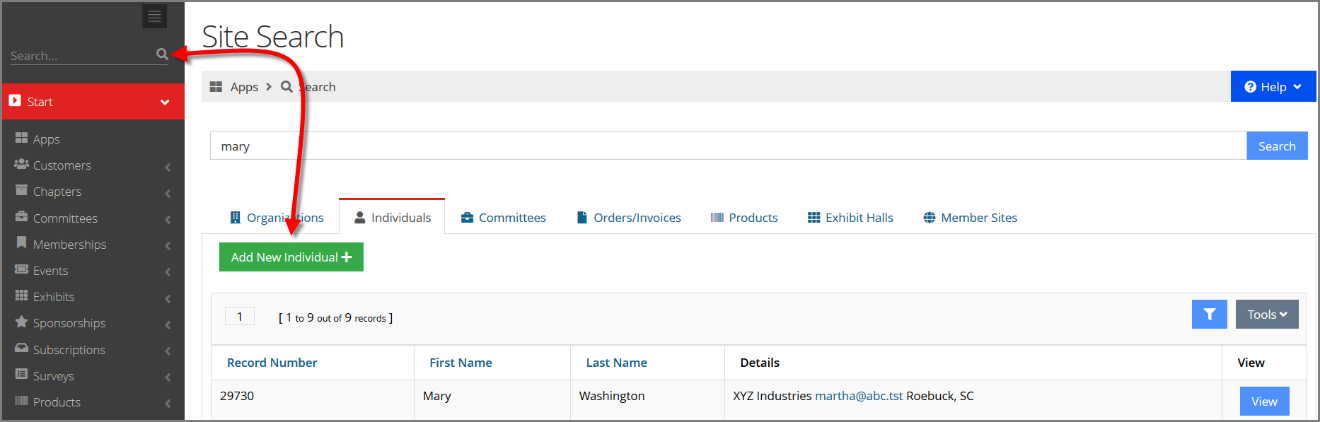Click the blue Search button
This screenshot has width=1320, height=422.
(1277, 146)
